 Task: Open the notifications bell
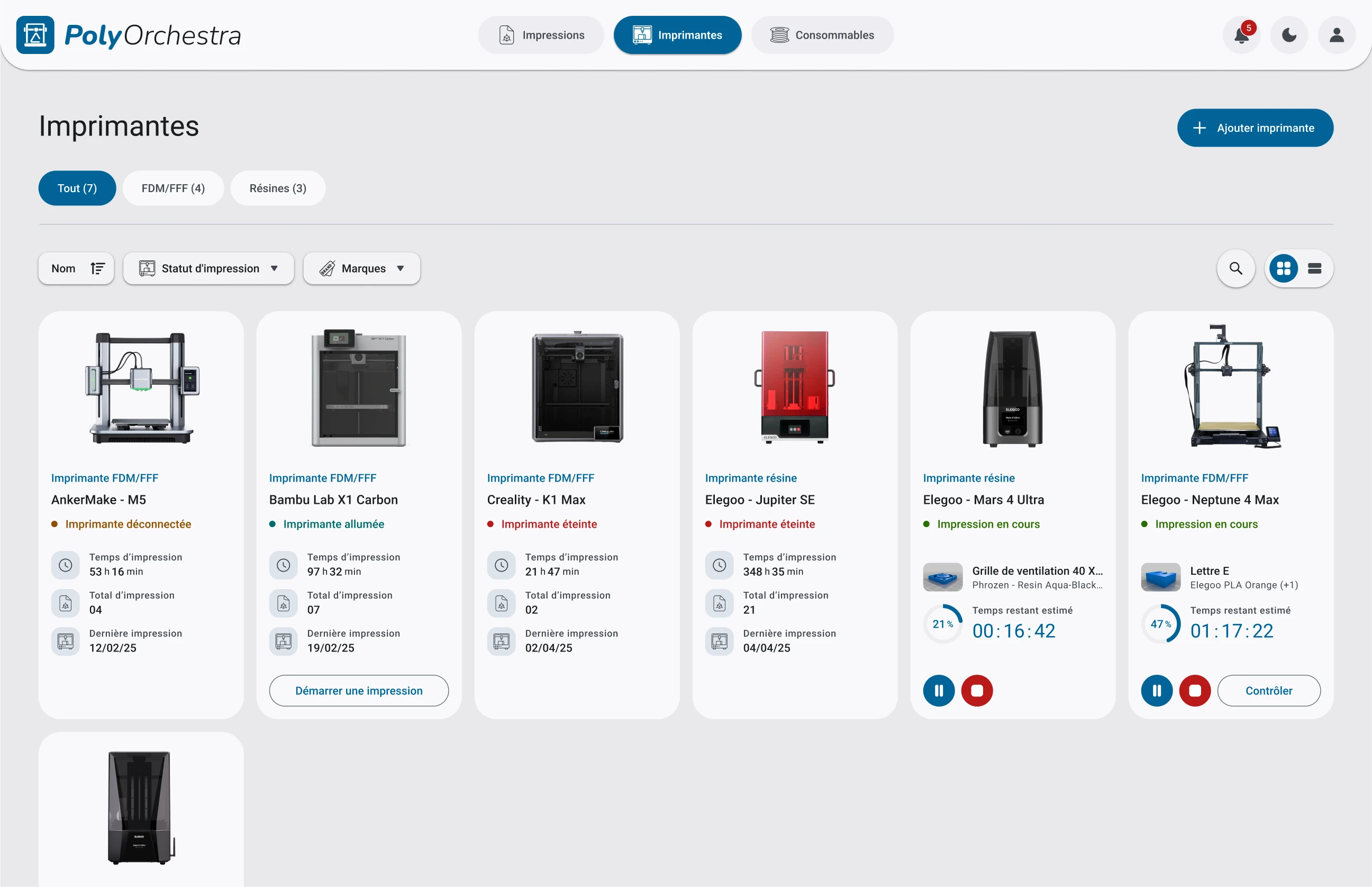(1242, 35)
